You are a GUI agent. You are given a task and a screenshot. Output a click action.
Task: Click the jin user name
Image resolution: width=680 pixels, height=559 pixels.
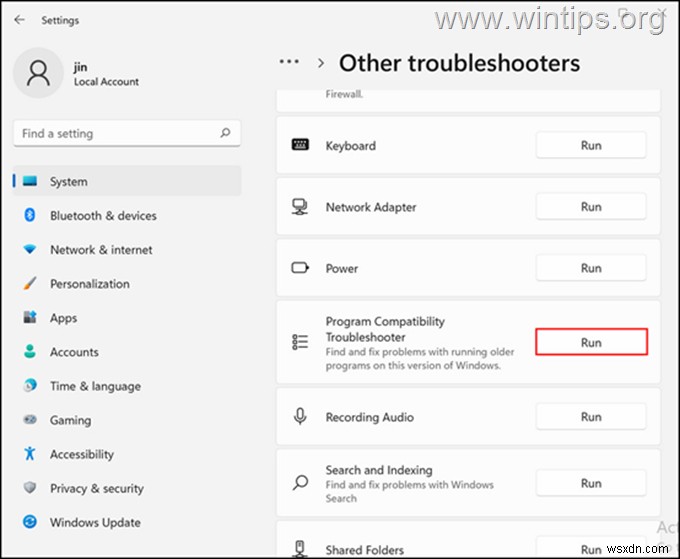pyautogui.click(x=80, y=66)
